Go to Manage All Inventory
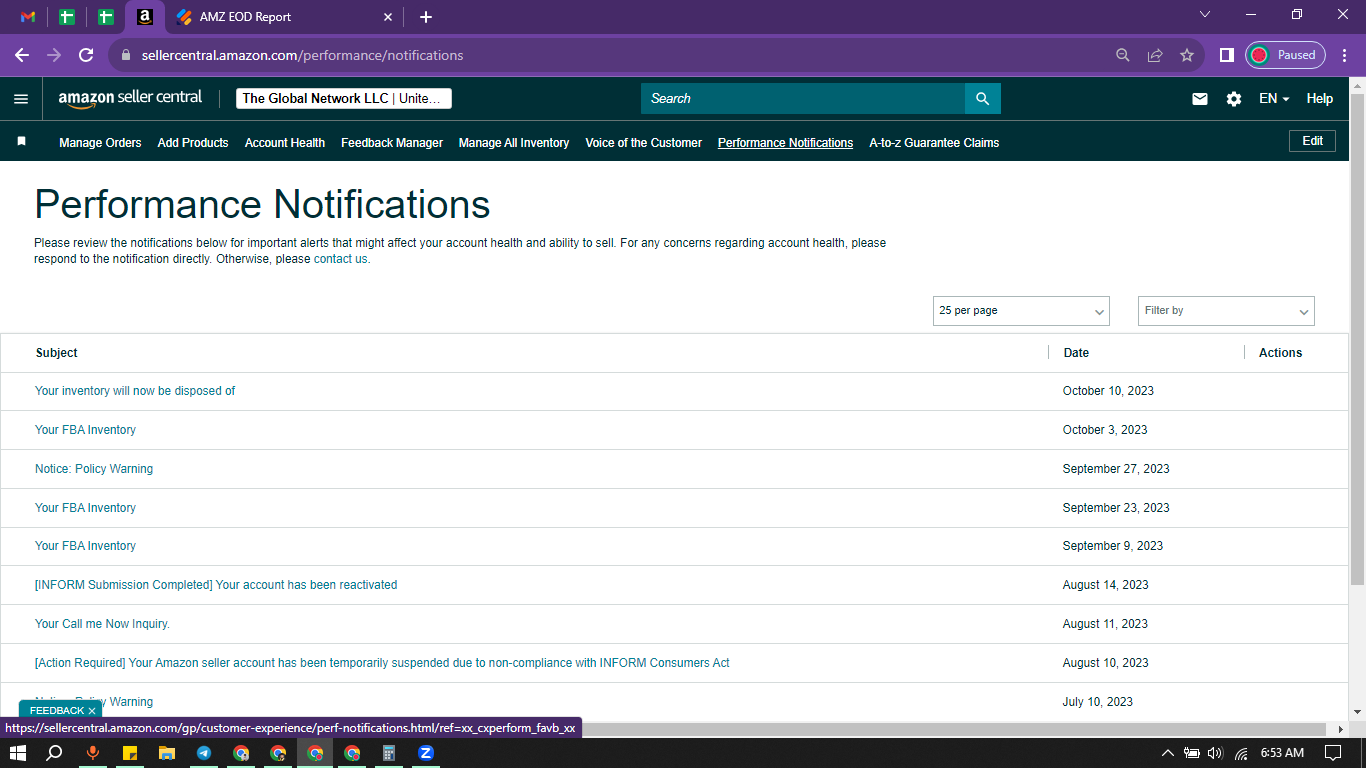 (x=514, y=143)
